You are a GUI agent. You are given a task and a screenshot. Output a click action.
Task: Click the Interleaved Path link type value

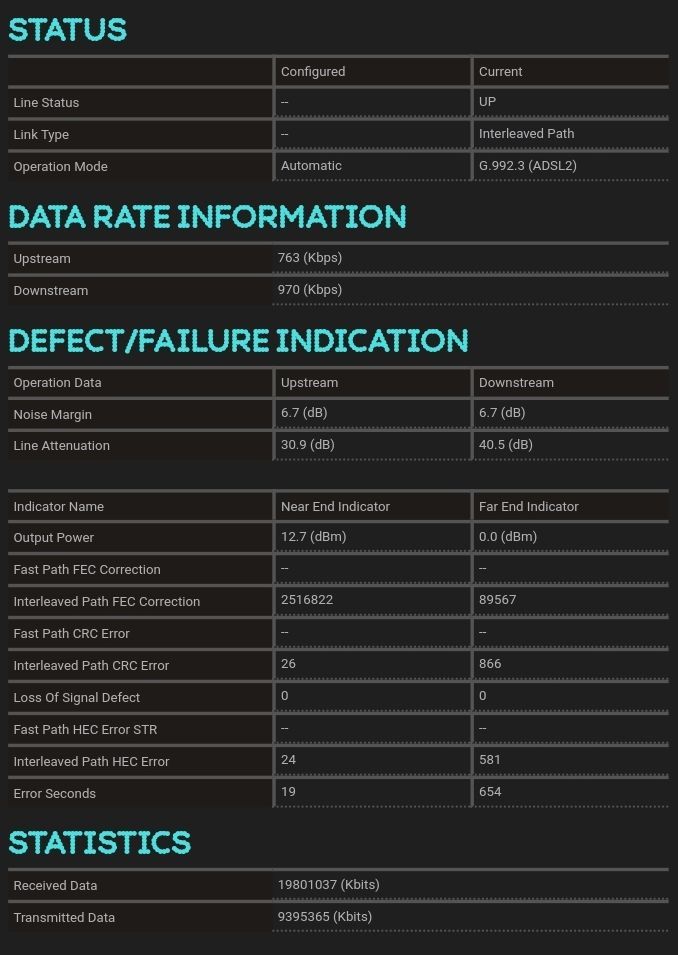tap(526, 134)
